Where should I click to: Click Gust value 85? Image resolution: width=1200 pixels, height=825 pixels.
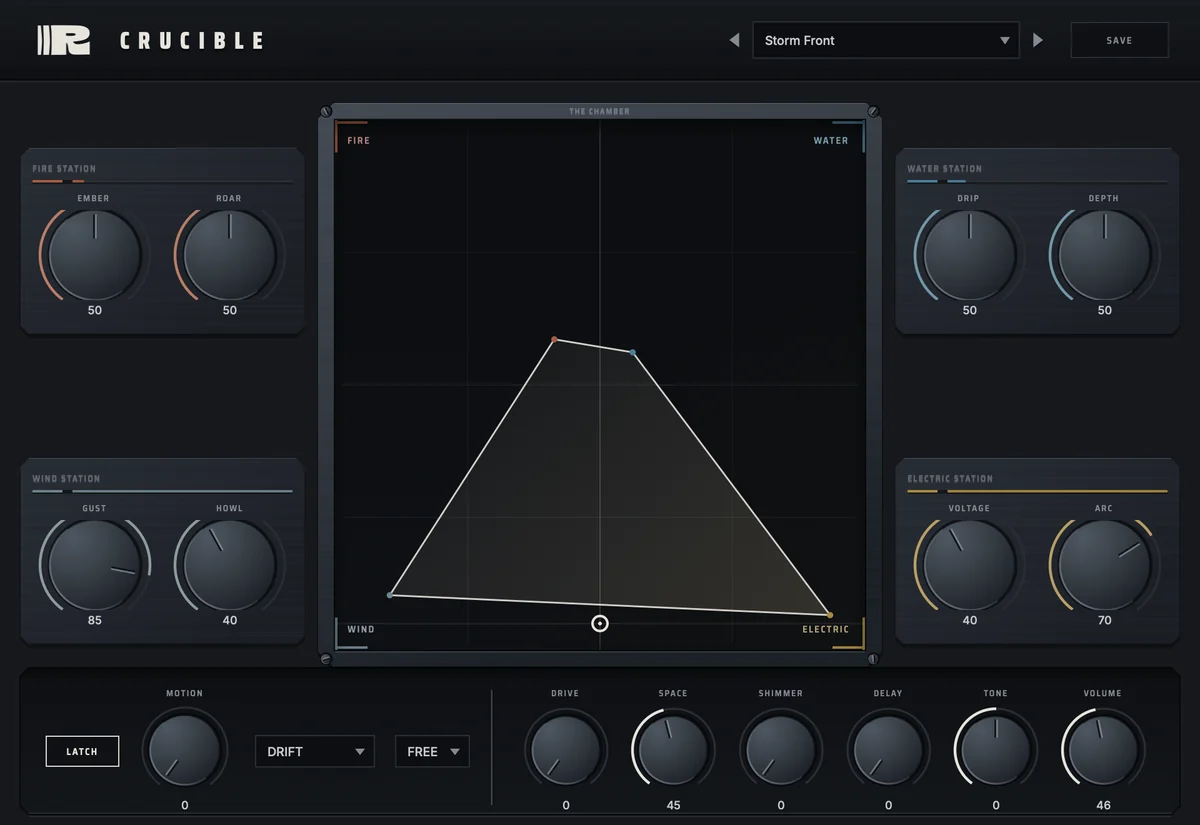[x=94, y=620]
